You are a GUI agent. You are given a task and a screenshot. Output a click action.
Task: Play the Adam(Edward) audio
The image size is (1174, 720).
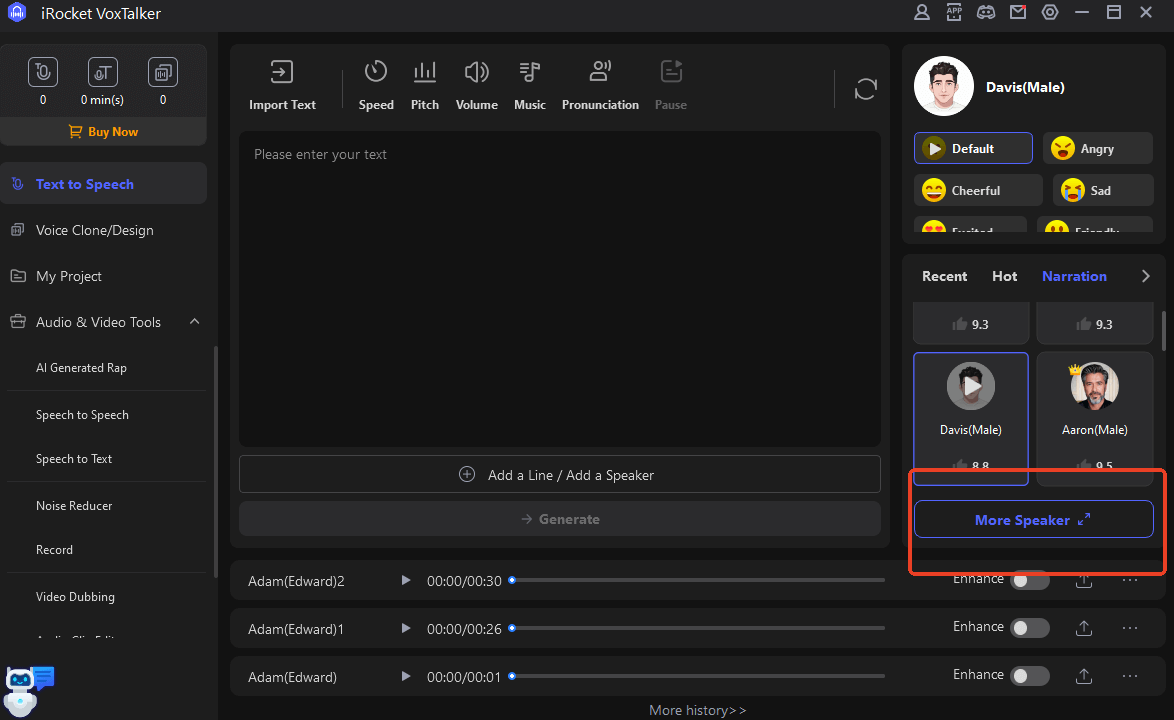(406, 677)
